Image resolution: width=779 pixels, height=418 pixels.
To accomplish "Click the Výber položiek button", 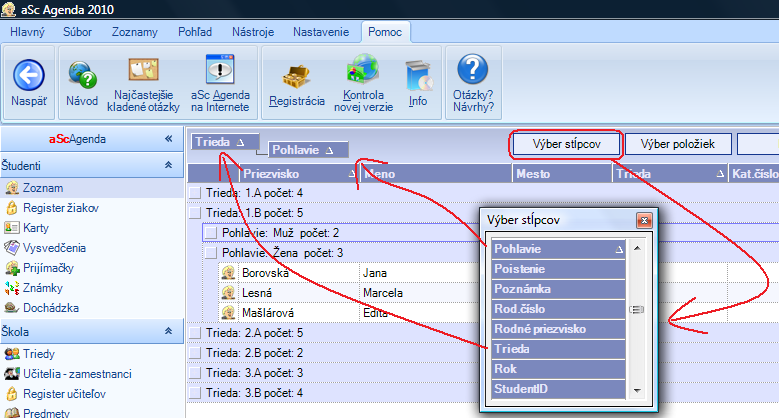I will 678,144.
